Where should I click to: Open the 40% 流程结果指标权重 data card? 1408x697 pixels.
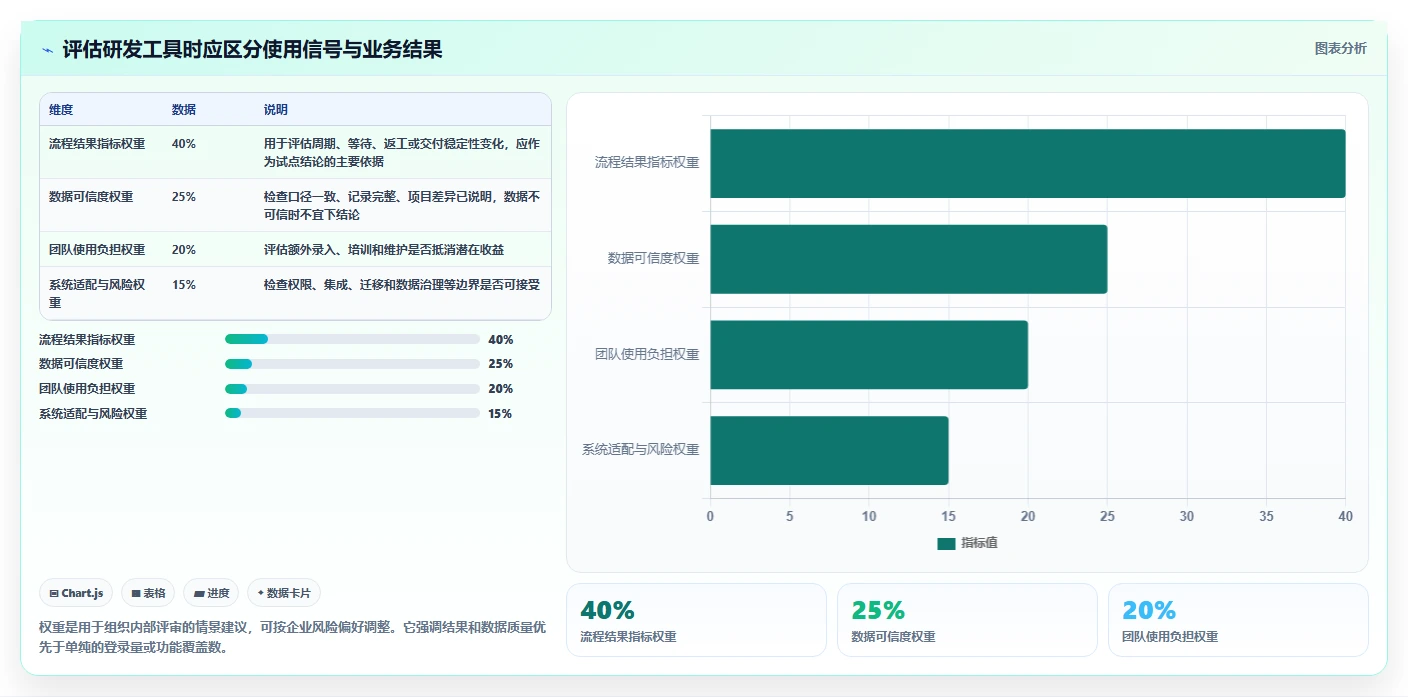coord(696,620)
